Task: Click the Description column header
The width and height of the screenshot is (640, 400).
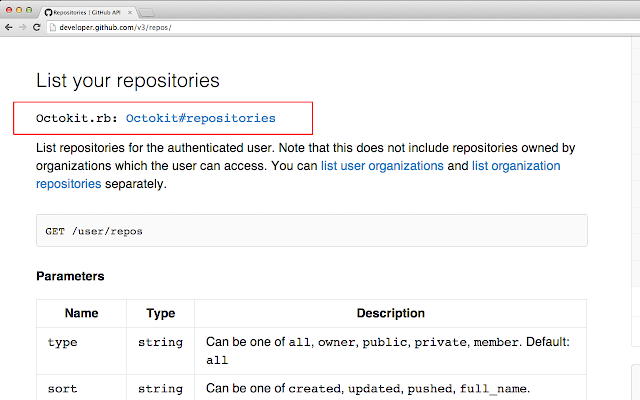Action: coord(391,313)
